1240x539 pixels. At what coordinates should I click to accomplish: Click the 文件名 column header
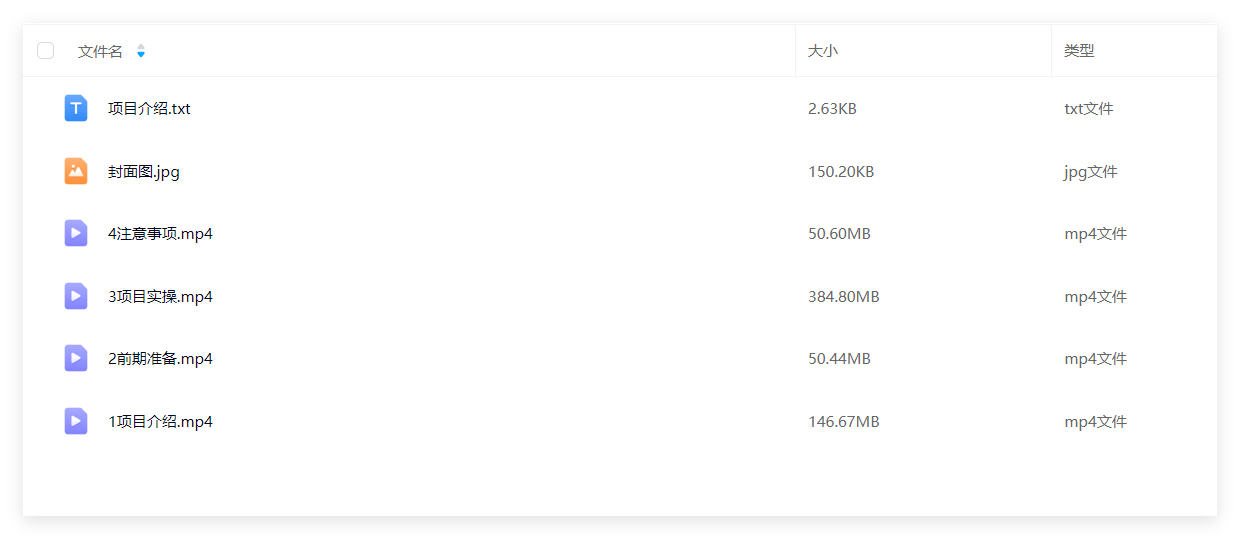pos(100,51)
